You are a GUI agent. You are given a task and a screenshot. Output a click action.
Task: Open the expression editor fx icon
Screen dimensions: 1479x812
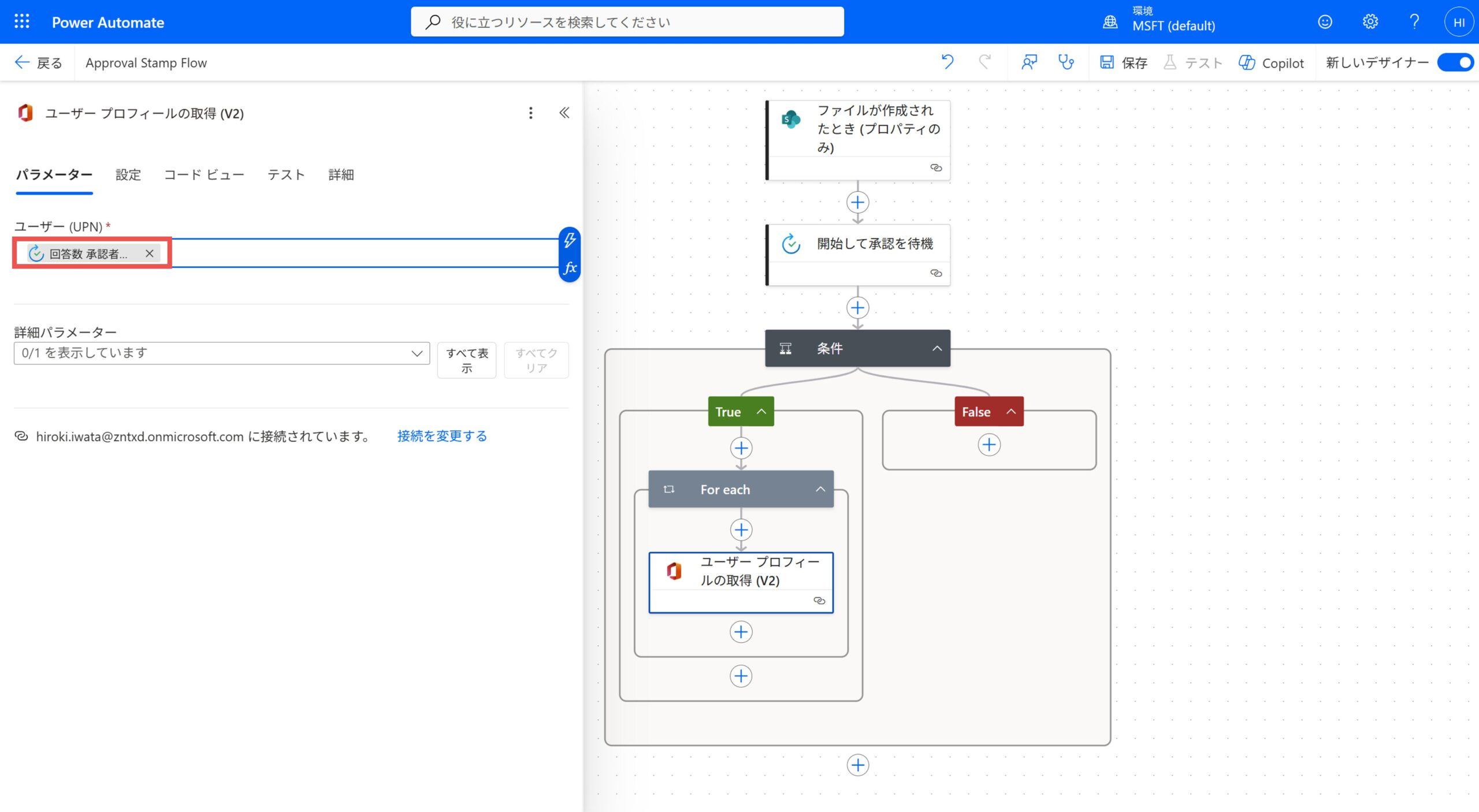coord(569,267)
